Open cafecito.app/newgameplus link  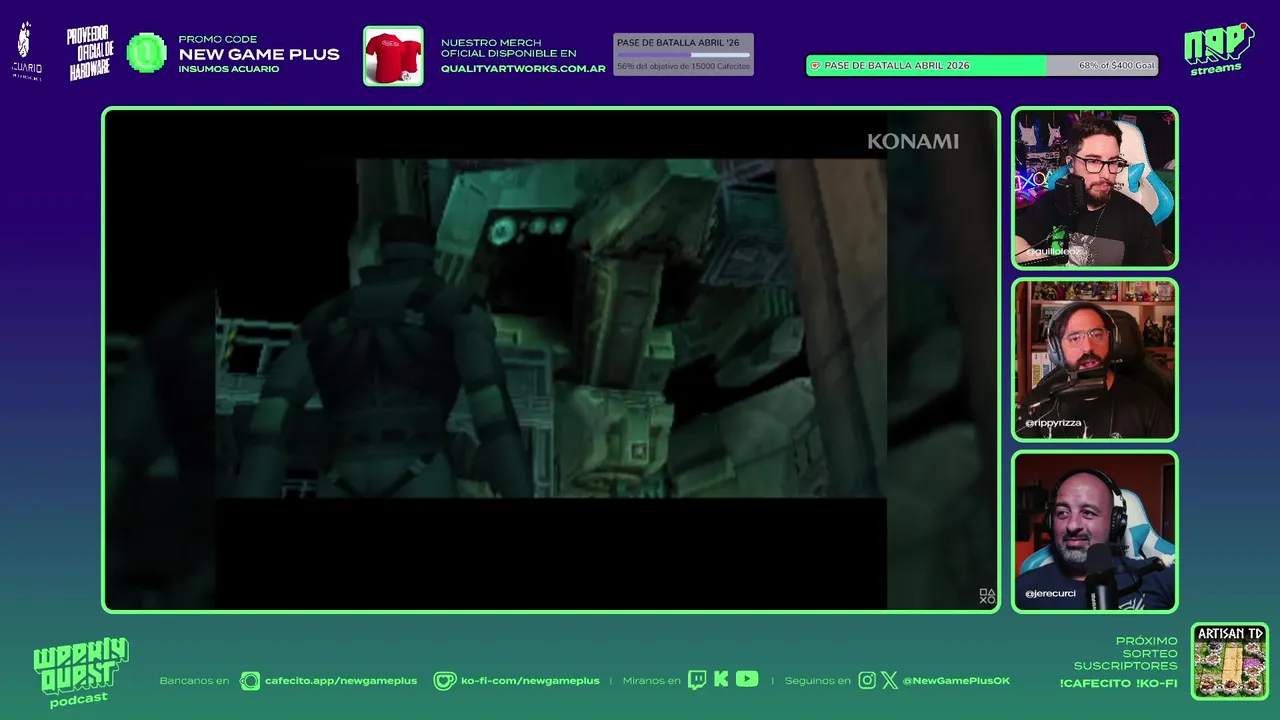click(x=341, y=681)
